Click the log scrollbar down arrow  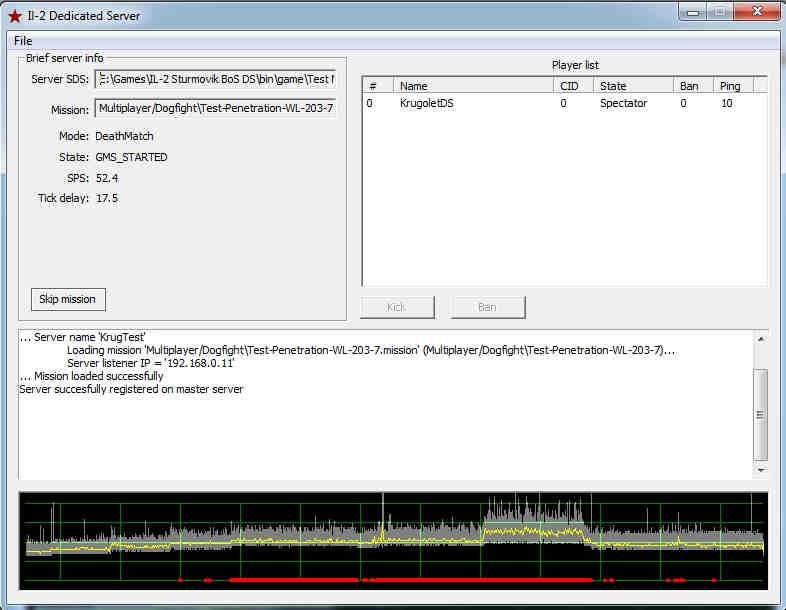tap(761, 470)
